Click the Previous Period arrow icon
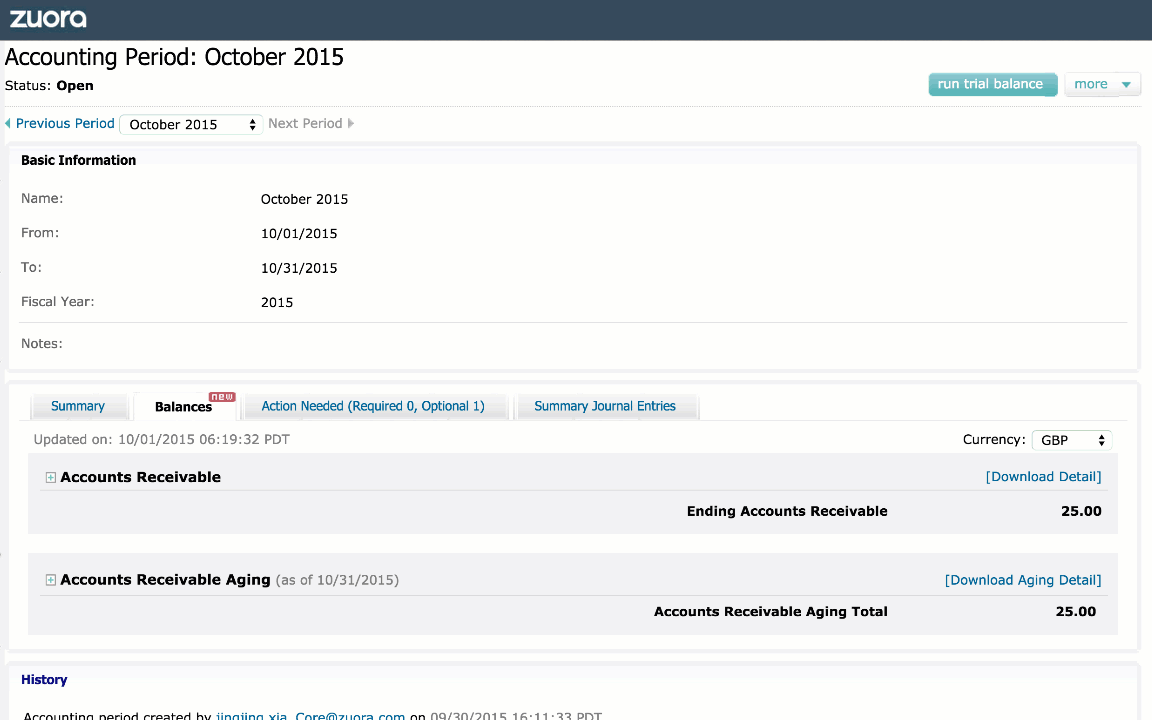Image resolution: width=1152 pixels, height=720 pixels. coord(8,123)
